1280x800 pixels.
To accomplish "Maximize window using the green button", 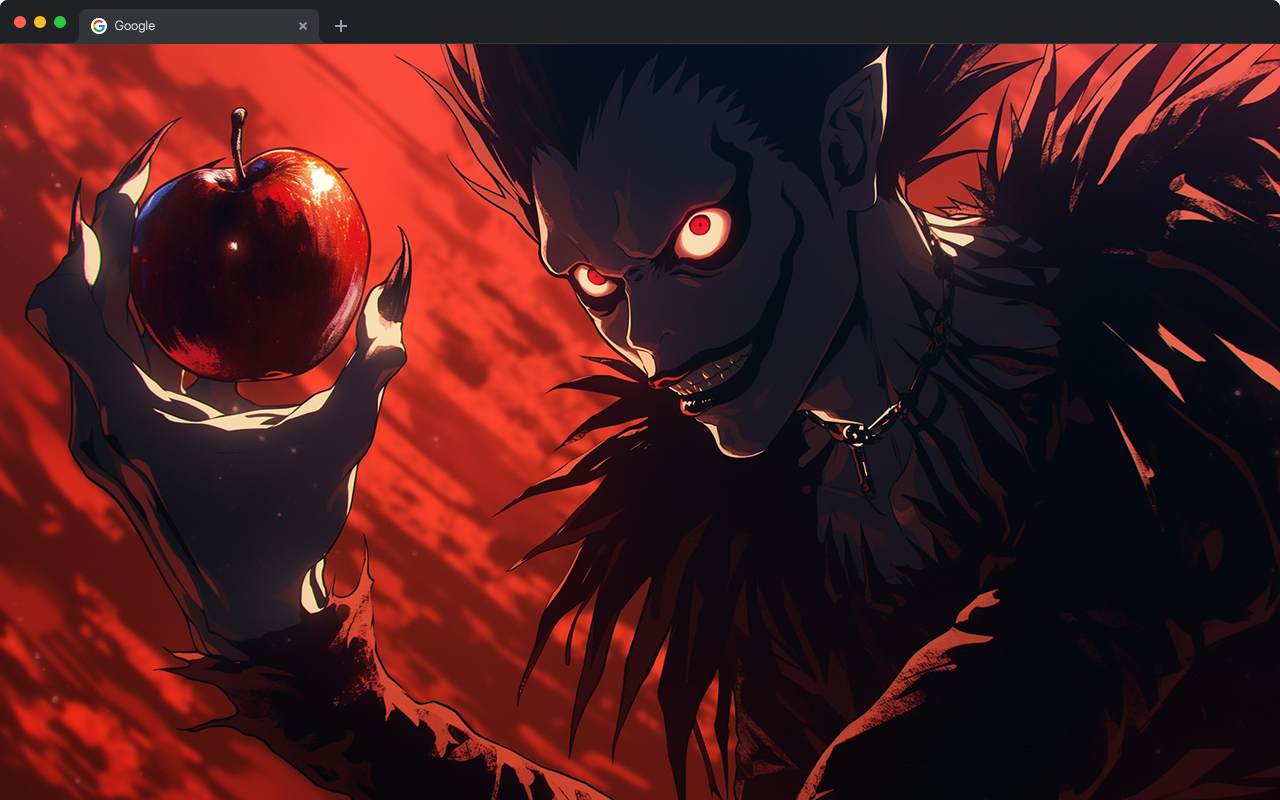I will (60, 22).
